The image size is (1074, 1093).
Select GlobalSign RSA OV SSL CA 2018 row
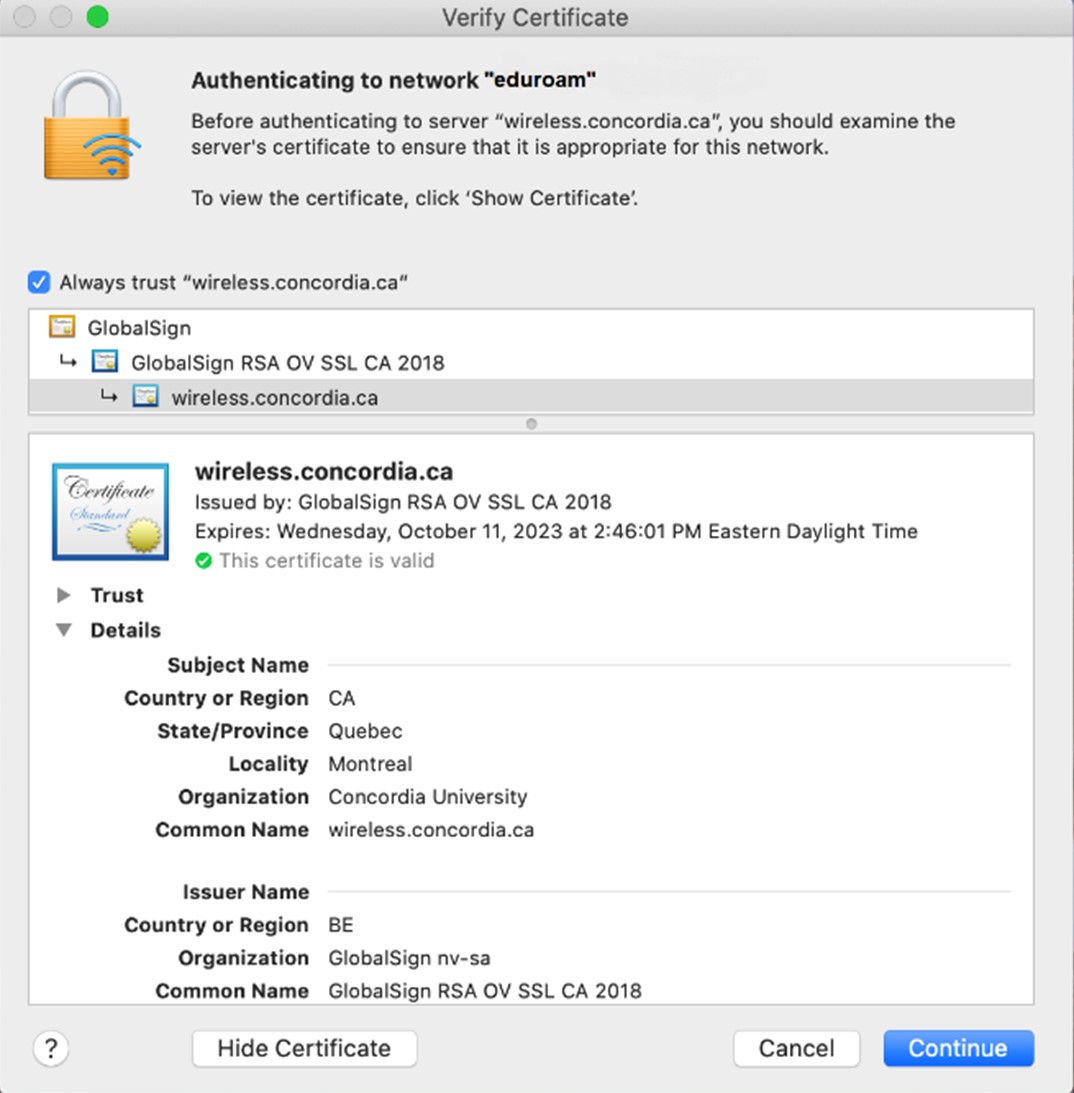point(531,362)
